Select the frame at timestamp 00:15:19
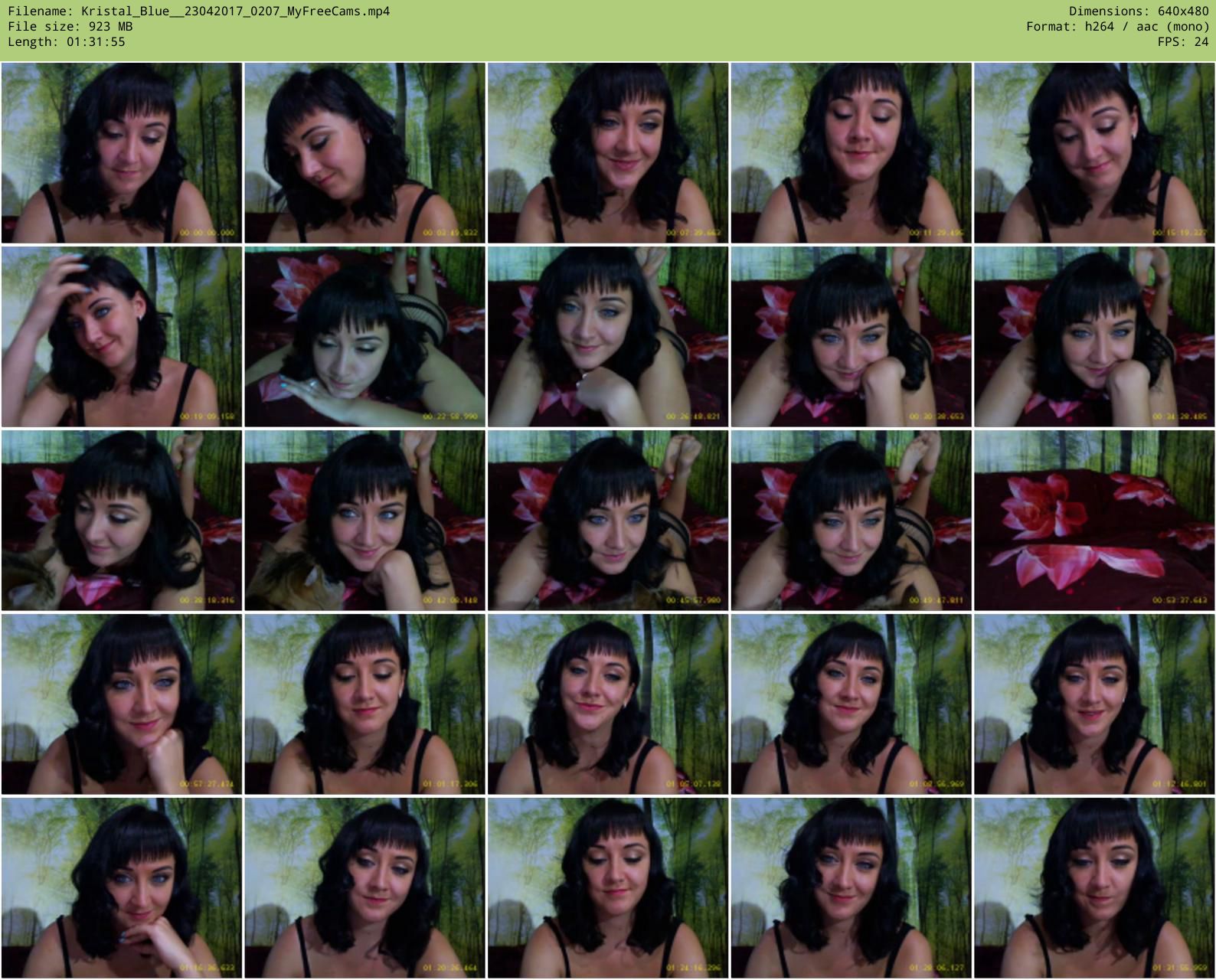Screen dimensions: 1216x980 click(1094, 153)
